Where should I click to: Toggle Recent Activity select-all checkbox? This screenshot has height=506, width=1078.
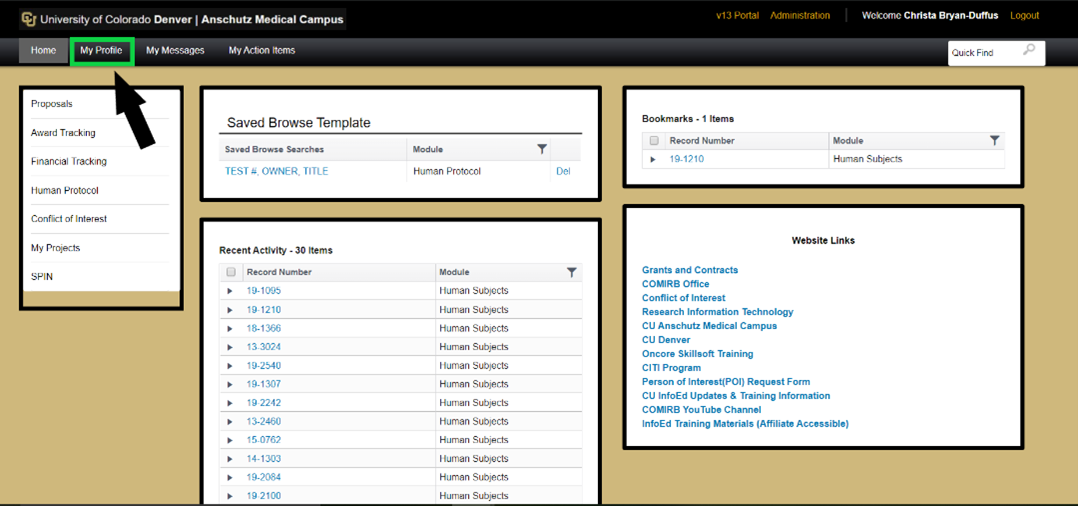[x=231, y=272]
